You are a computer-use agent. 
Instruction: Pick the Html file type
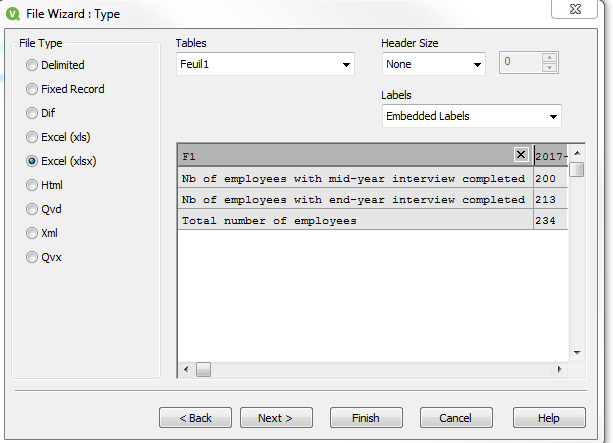pos(32,185)
